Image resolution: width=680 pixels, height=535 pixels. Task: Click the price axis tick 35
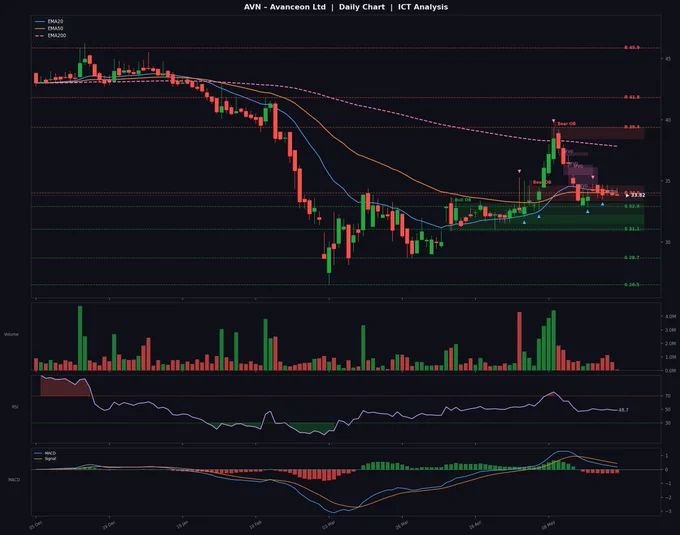coord(668,181)
